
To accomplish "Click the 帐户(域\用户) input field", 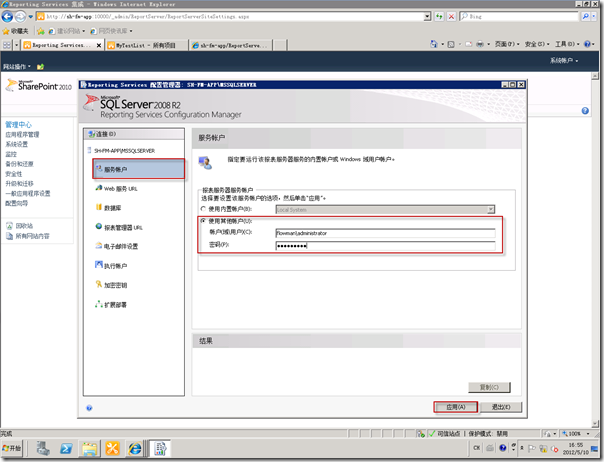I will (x=385, y=233).
